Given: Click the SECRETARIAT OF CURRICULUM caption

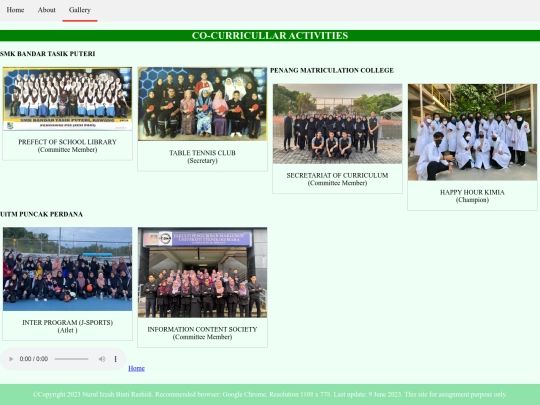Looking at the screenshot, I should 338,175.
